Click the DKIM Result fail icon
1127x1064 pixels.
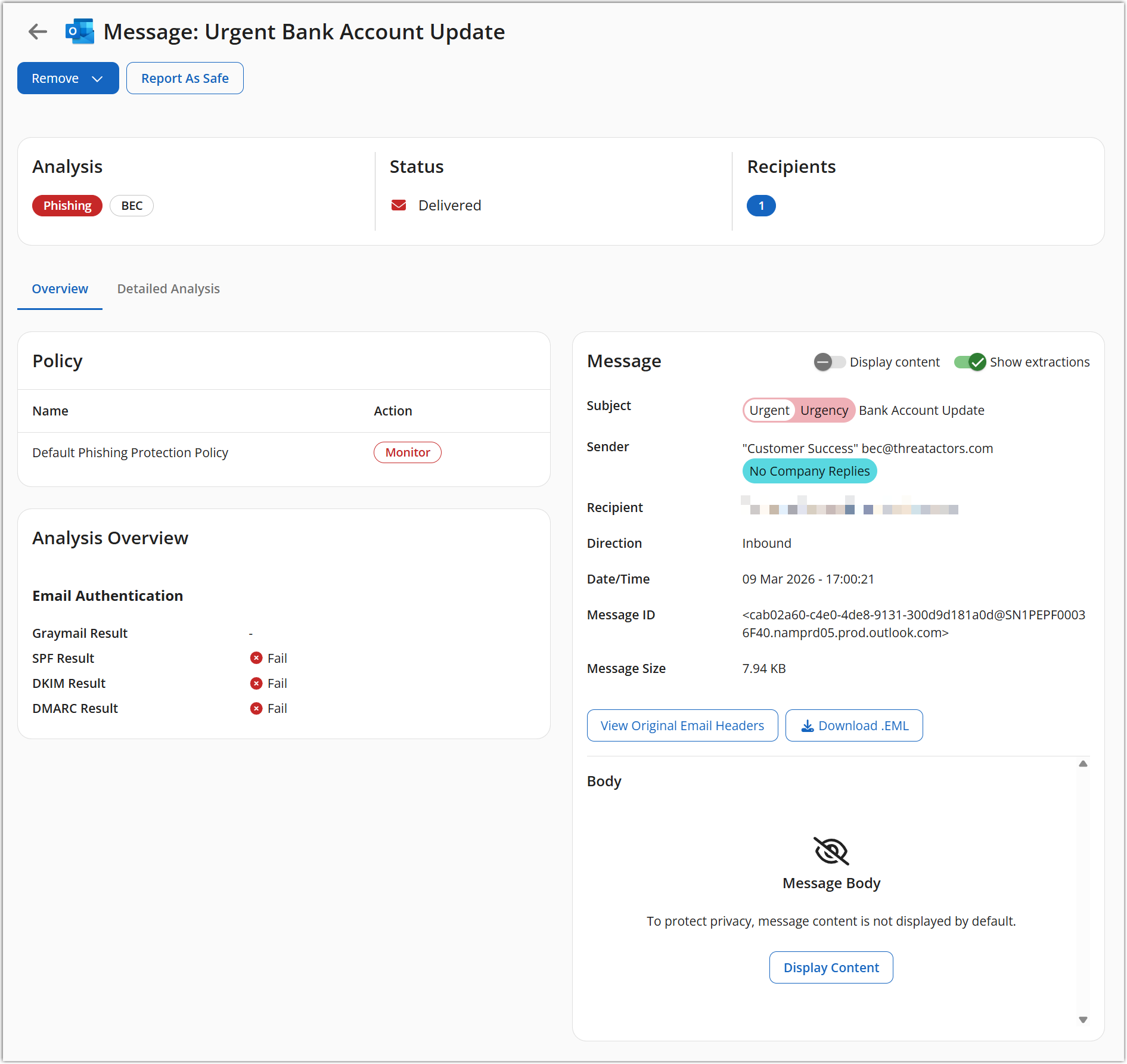(256, 683)
